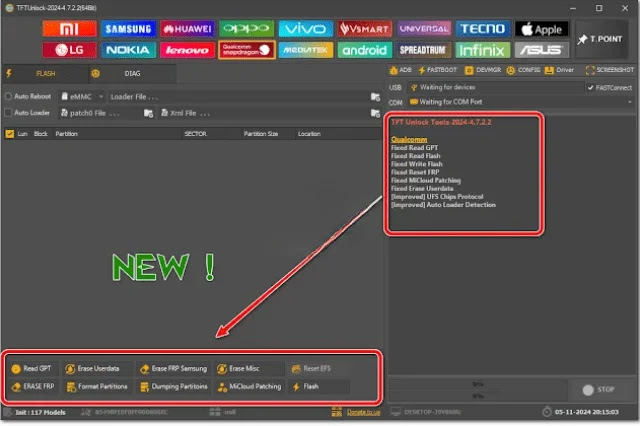Click the Partition column header

67,134
